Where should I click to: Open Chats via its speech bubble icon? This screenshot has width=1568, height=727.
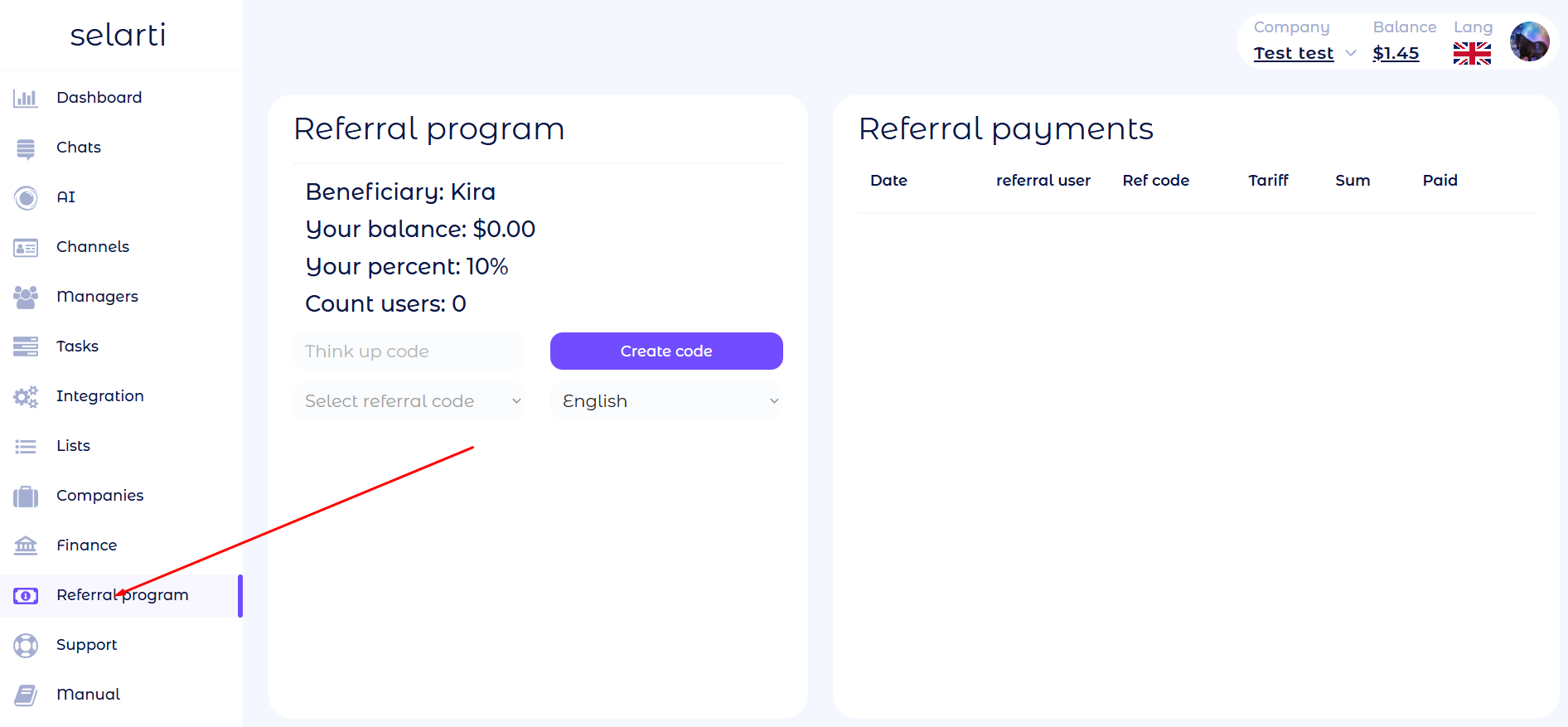[x=26, y=148]
